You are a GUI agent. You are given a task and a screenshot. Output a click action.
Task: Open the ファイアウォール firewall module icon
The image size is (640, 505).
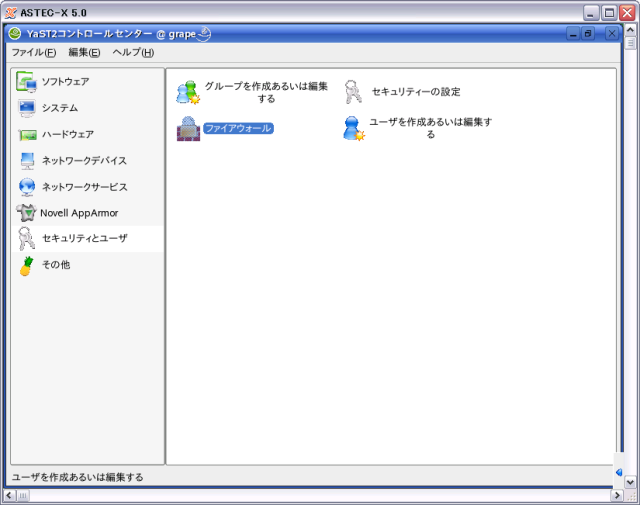(187, 129)
